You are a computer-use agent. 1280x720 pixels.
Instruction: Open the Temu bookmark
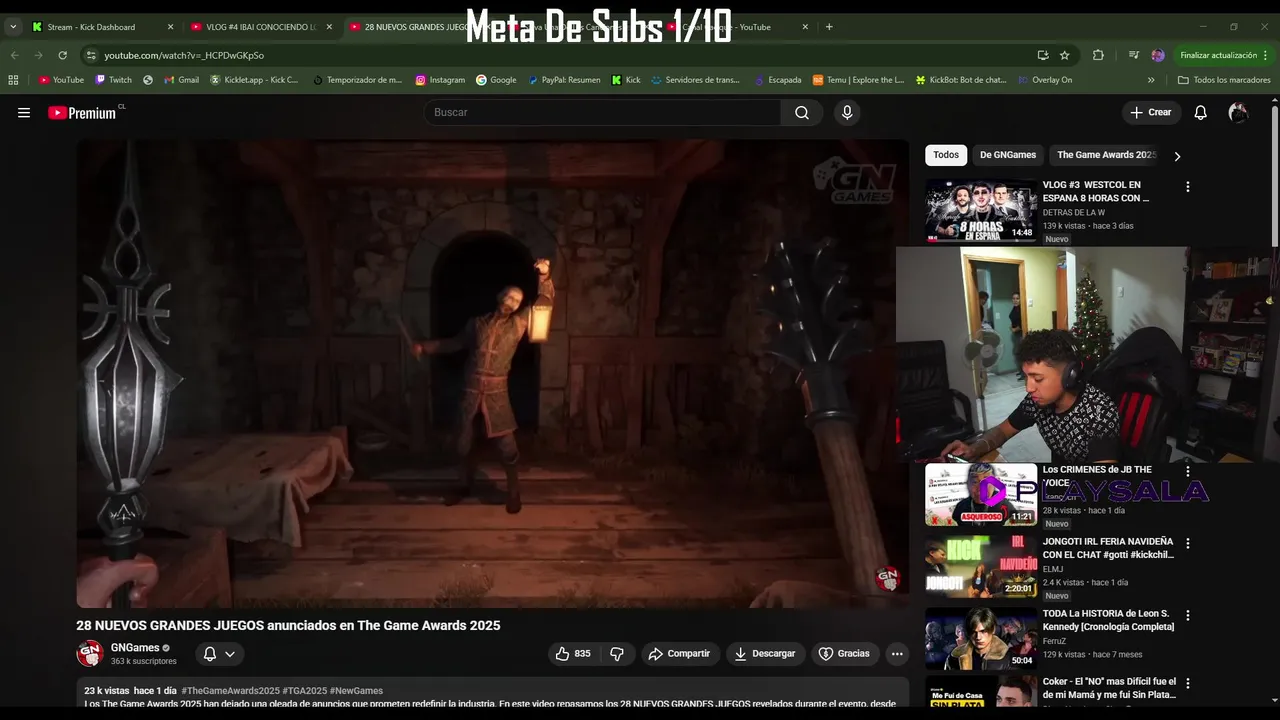[858, 80]
